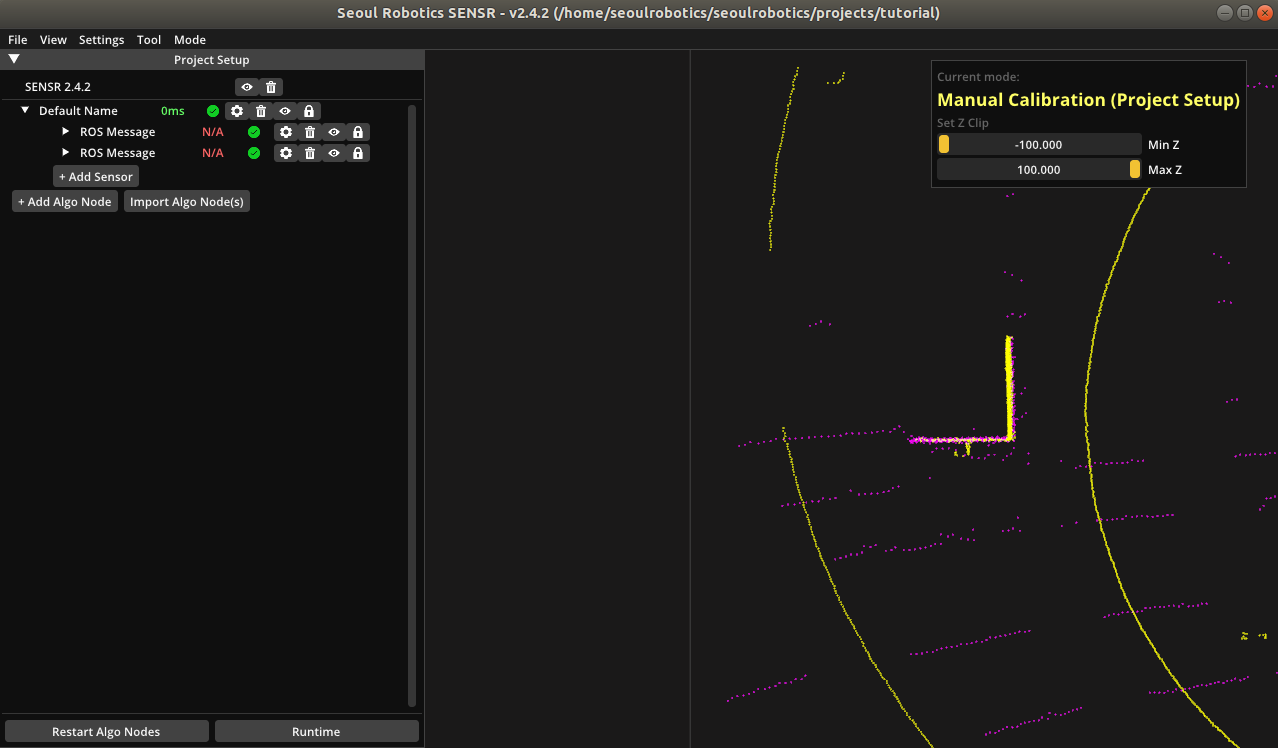Image resolution: width=1278 pixels, height=748 pixels.
Task: Minimize the SENSR window
Action: tap(1226, 13)
